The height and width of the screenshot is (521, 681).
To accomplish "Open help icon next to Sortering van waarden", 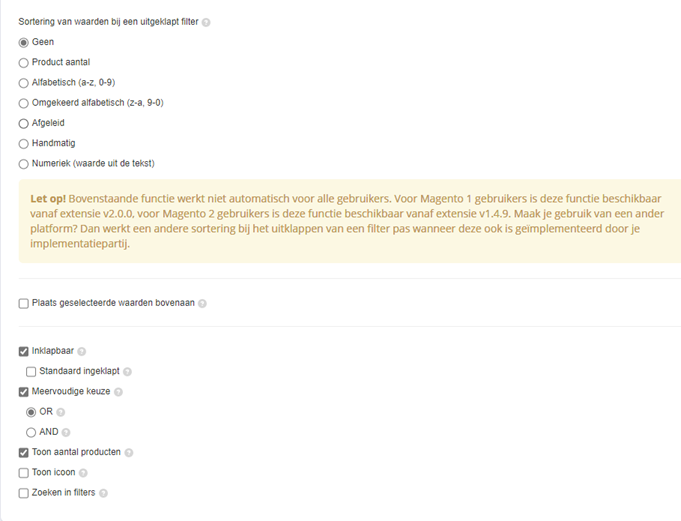I will point(206,23).
